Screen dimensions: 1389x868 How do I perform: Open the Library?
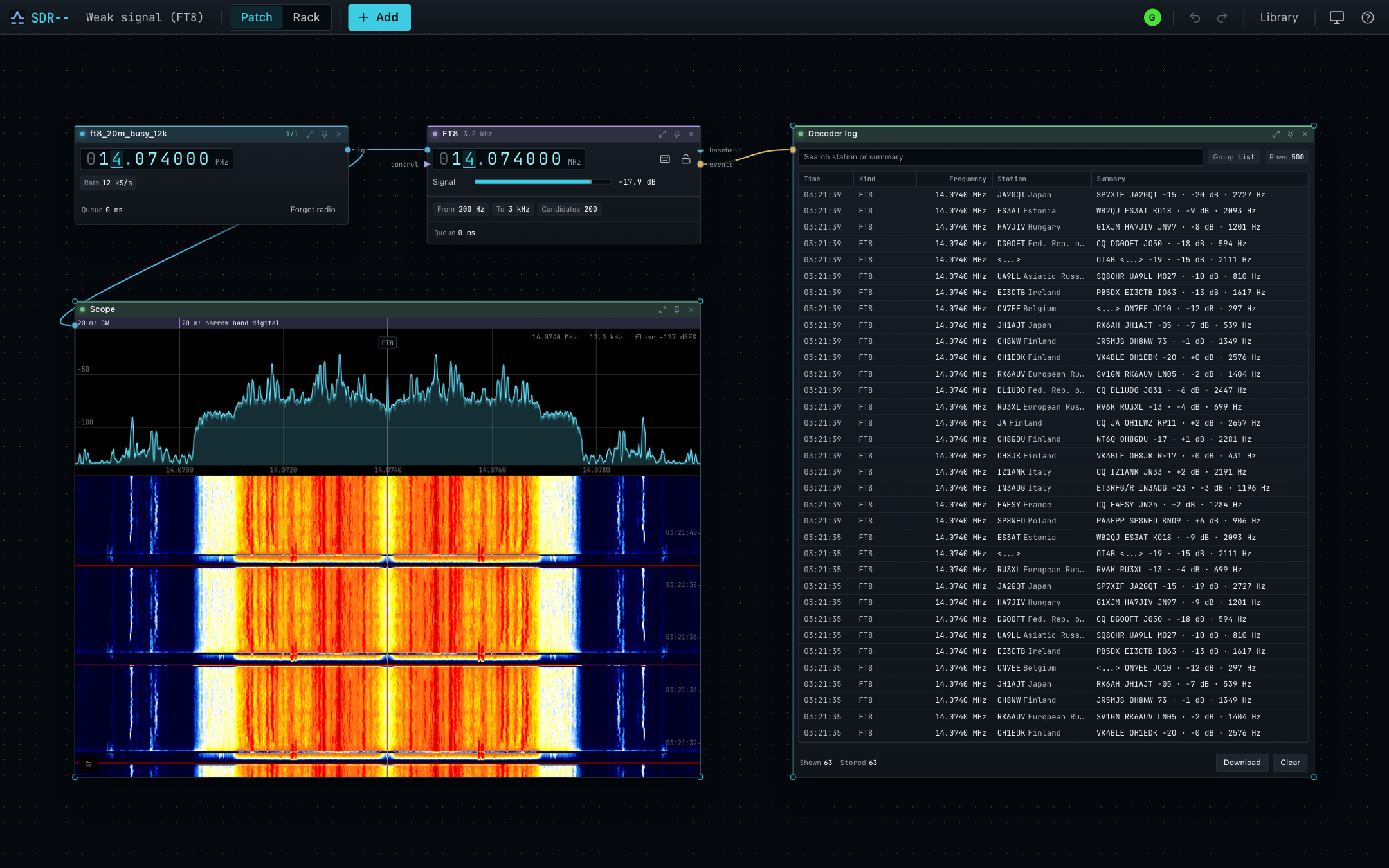[x=1279, y=17]
